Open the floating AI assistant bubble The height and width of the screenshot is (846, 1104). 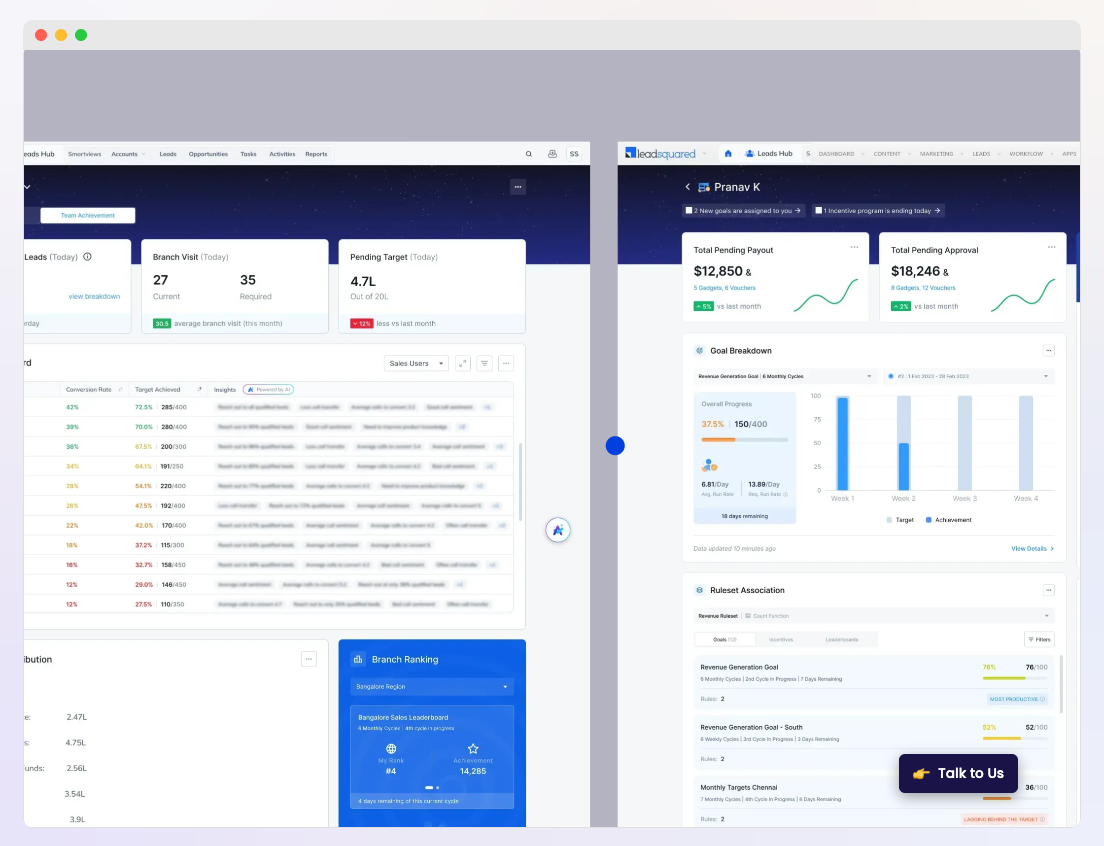[x=557, y=530]
